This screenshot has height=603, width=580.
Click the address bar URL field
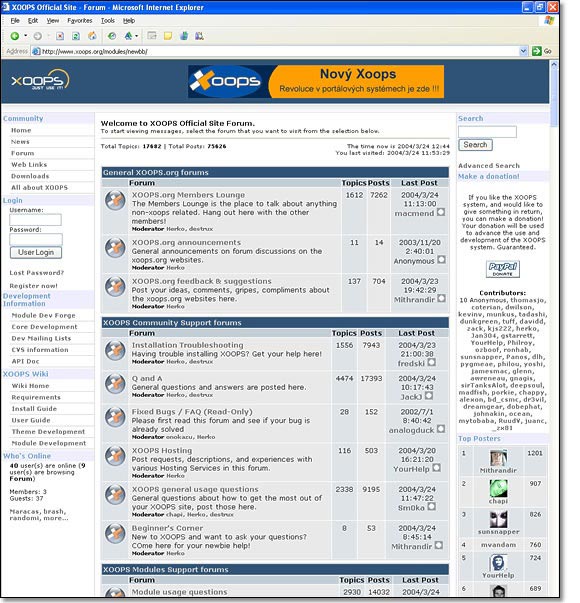click(280, 51)
